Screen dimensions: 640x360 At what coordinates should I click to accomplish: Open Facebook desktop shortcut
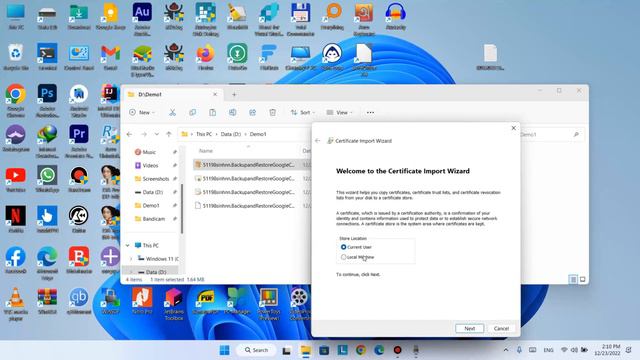16,260
